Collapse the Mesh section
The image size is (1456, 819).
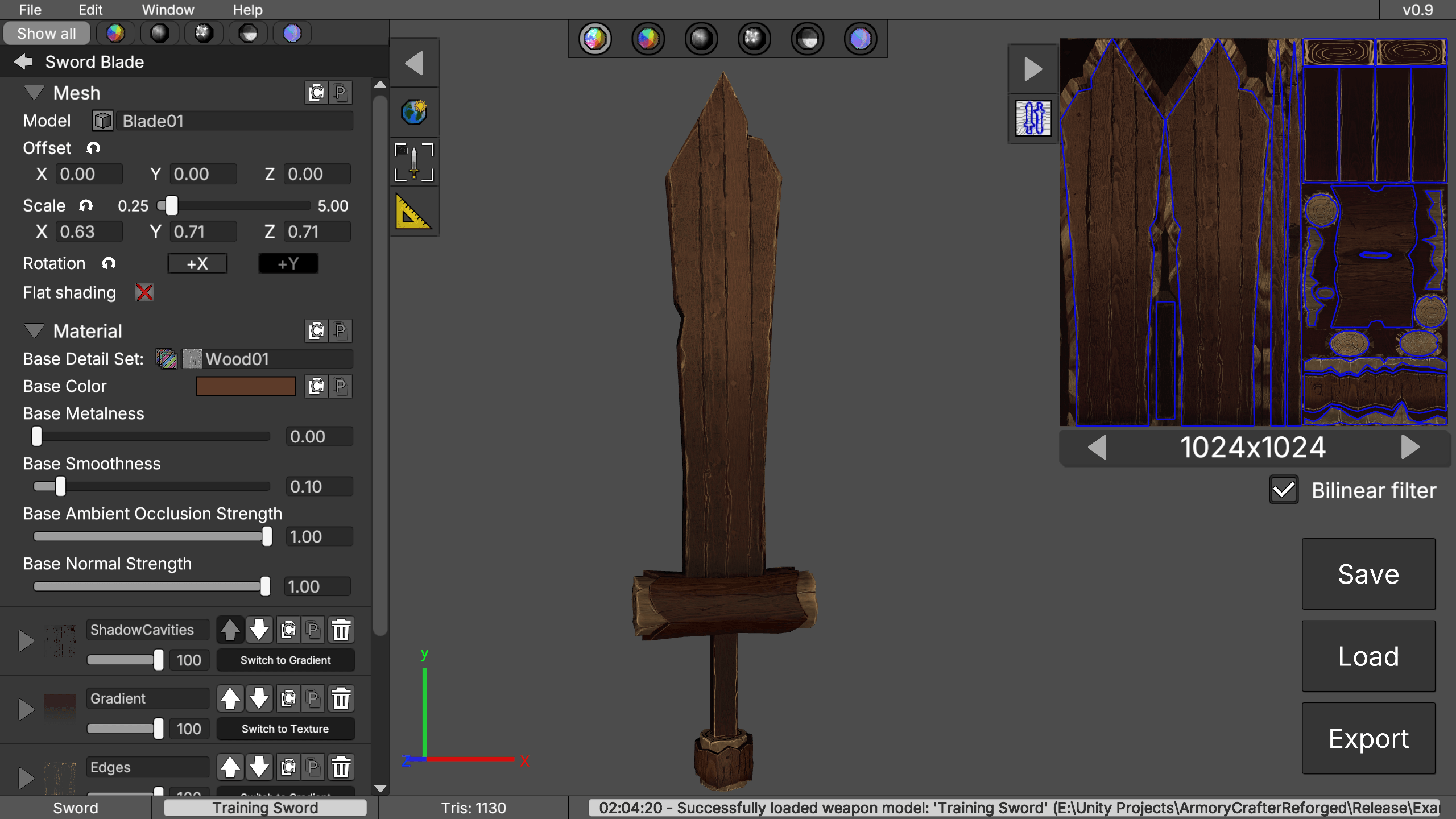pyautogui.click(x=34, y=92)
